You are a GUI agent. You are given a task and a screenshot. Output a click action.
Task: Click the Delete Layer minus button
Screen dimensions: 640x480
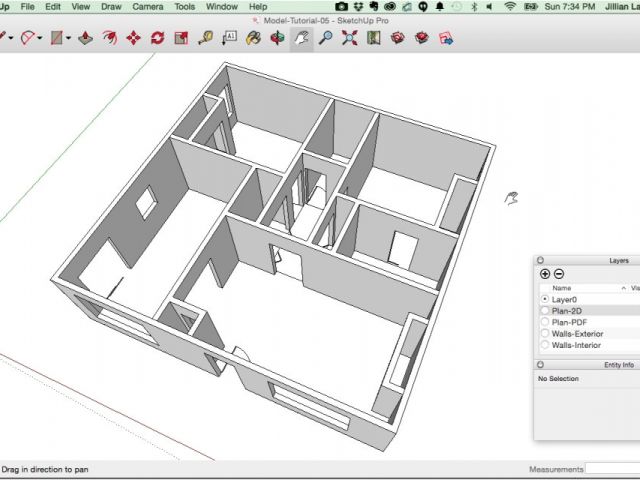pyautogui.click(x=559, y=274)
